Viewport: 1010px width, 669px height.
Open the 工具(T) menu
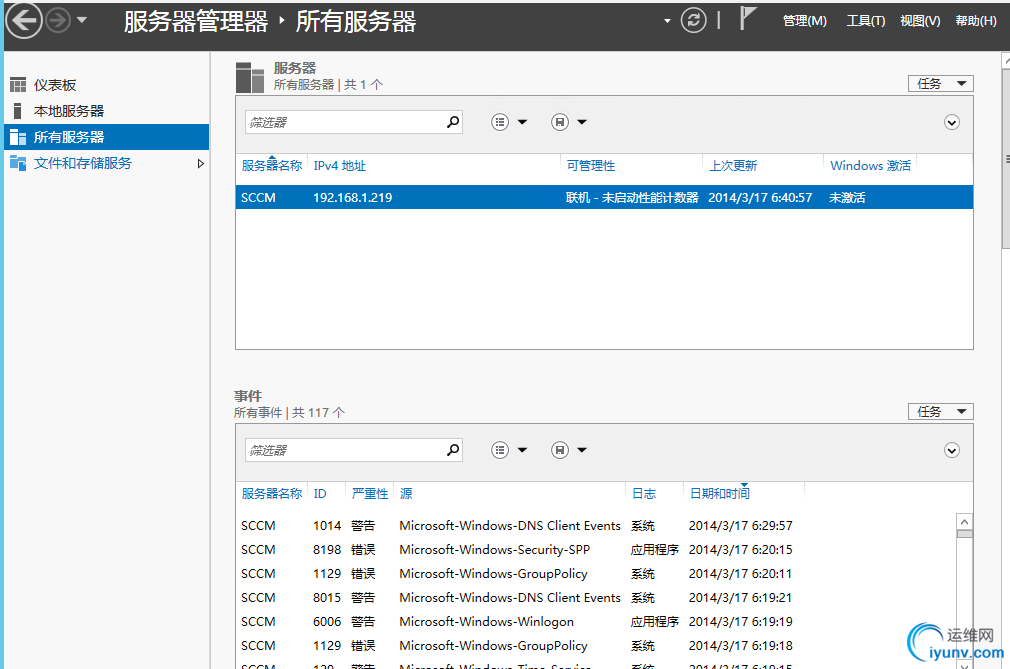point(865,21)
